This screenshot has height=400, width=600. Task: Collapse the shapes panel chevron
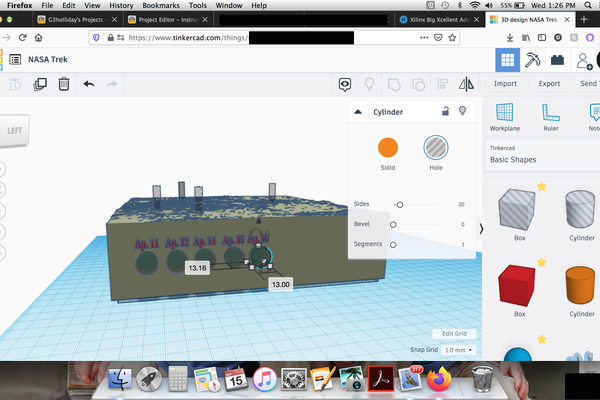click(x=481, y=229)
